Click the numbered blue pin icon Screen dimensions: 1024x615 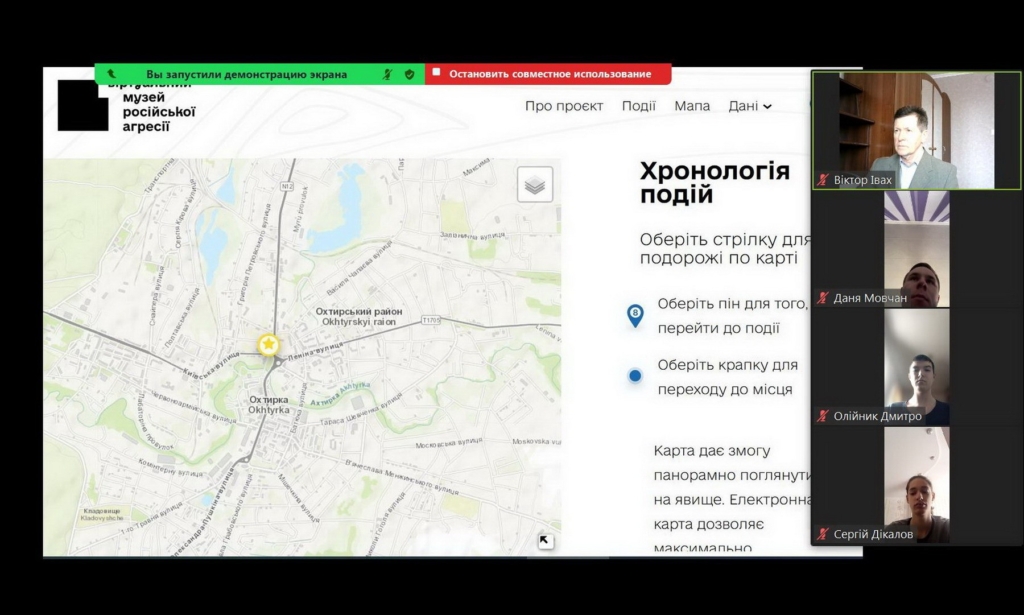coord(635,316)
